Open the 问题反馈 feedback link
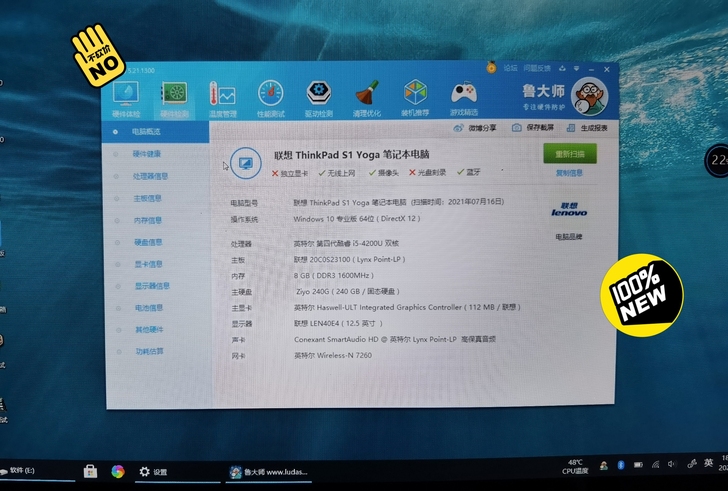Image resolution: width=728 pixels, height=491 pixels. click(537, 68)
